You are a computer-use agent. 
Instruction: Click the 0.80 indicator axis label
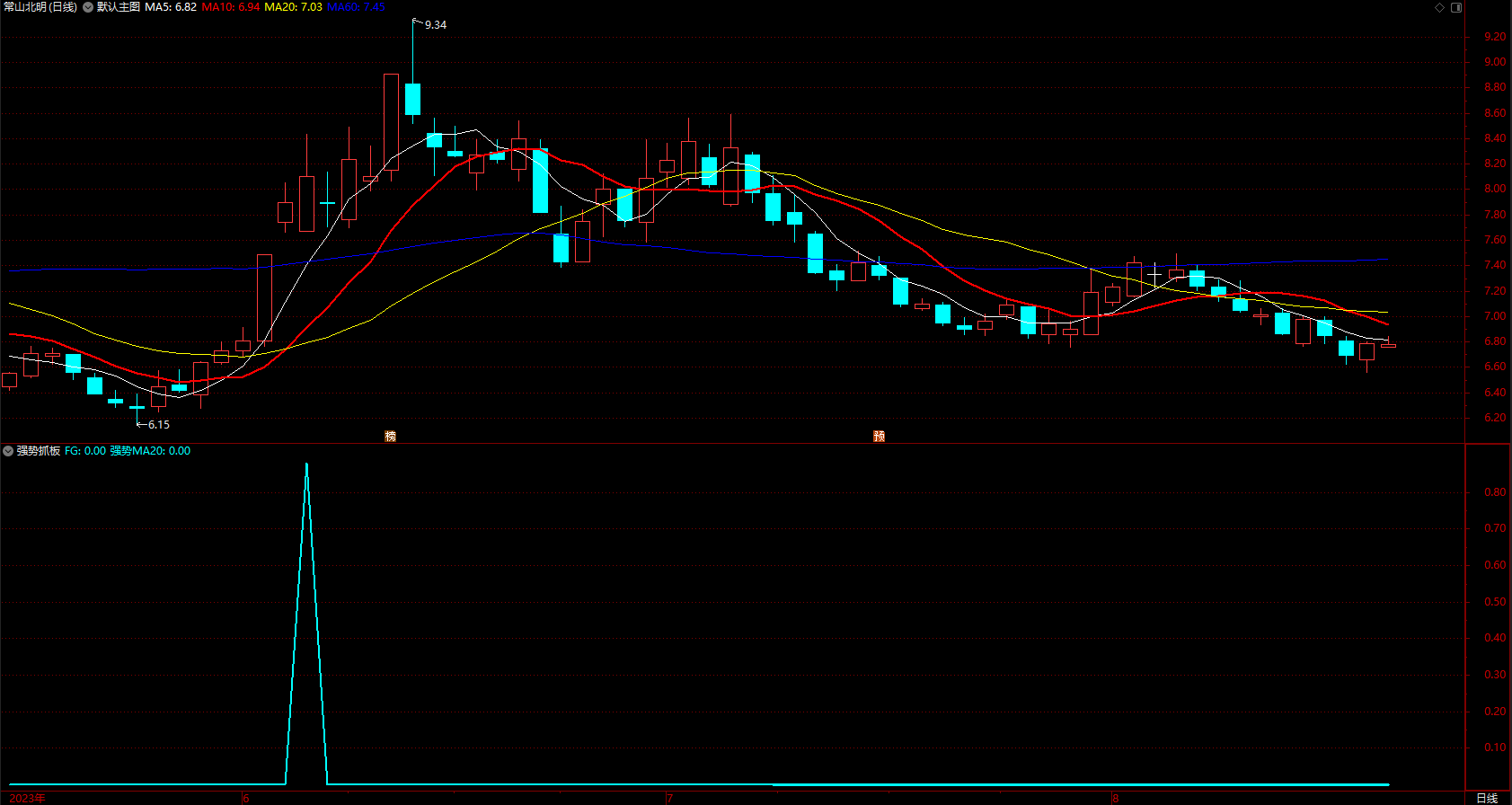[x=1495, y=492]
